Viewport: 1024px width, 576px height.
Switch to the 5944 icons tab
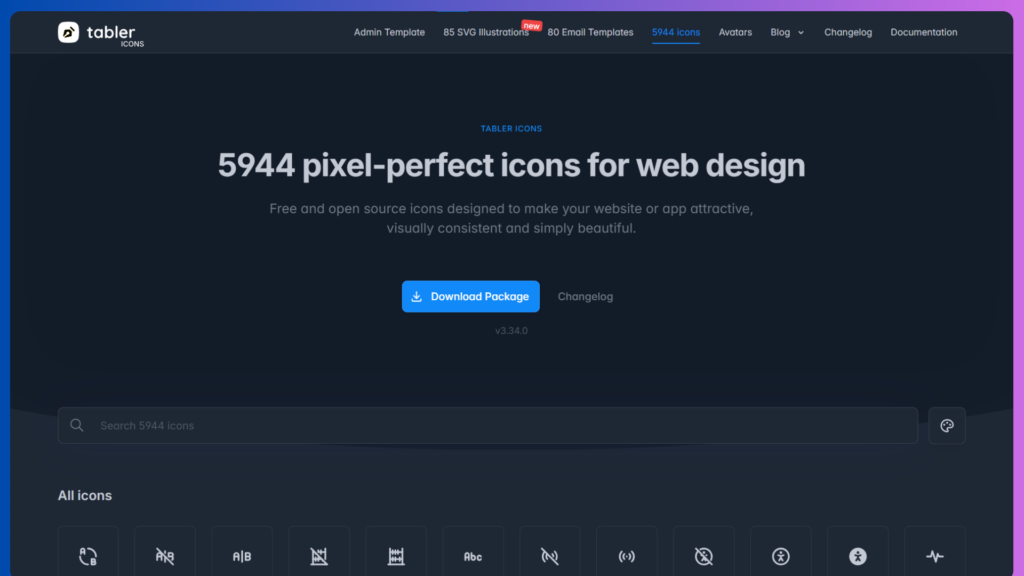675,32
